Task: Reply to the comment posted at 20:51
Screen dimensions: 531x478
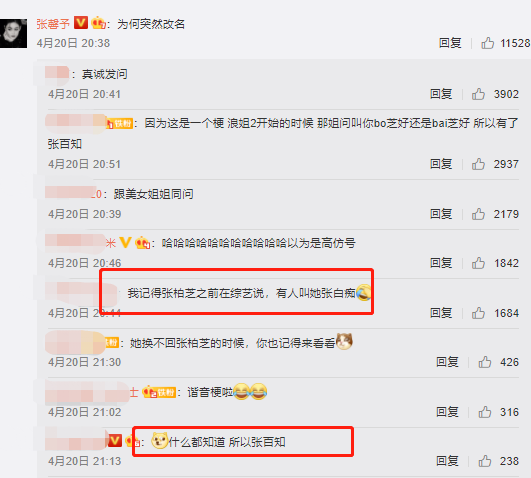Action: pyautogui.click(x=441, y=164)
